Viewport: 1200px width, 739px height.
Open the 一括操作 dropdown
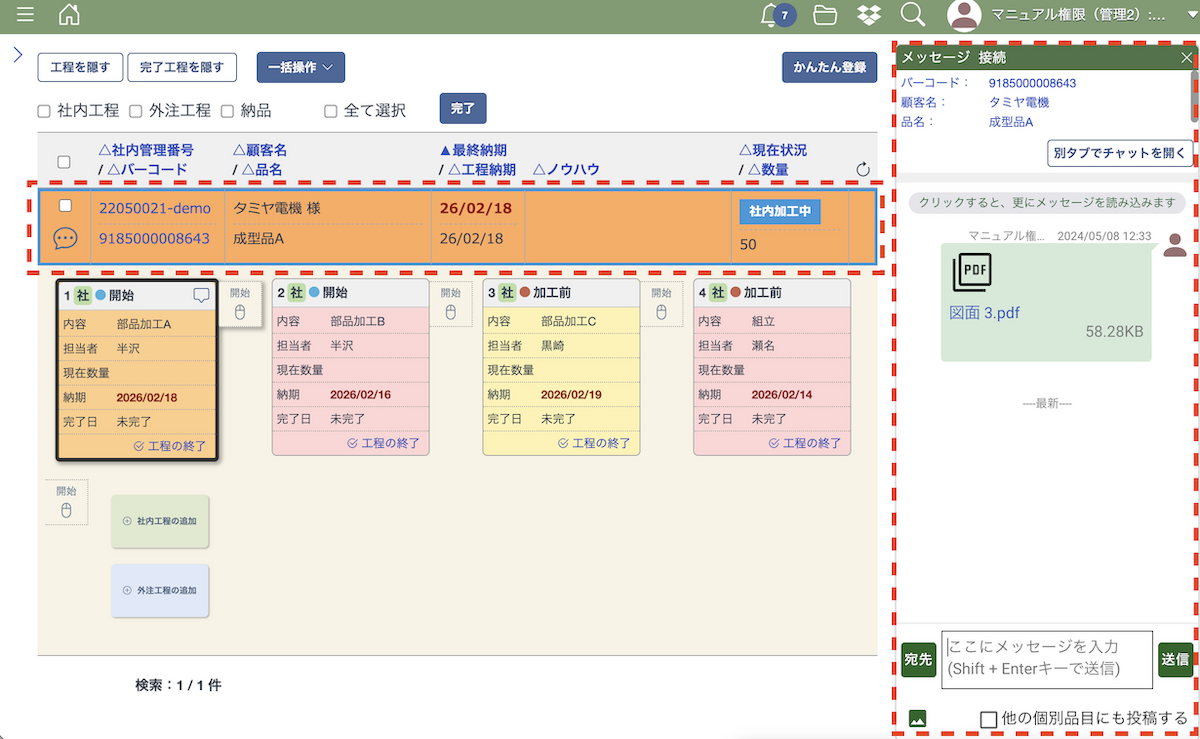pyautogui.click(x=301, y=67)
